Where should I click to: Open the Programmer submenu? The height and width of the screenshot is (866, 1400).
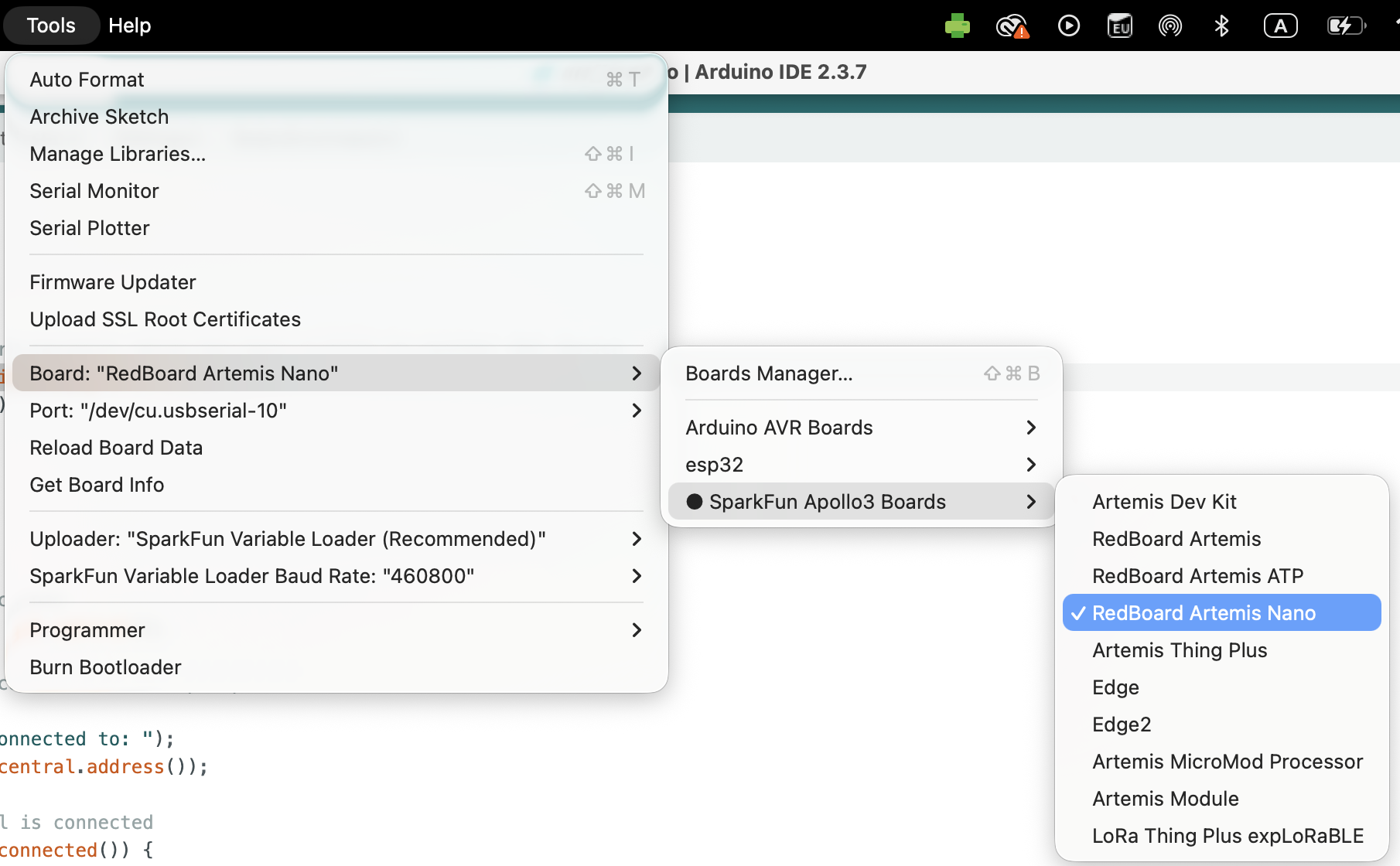point(87,630)
